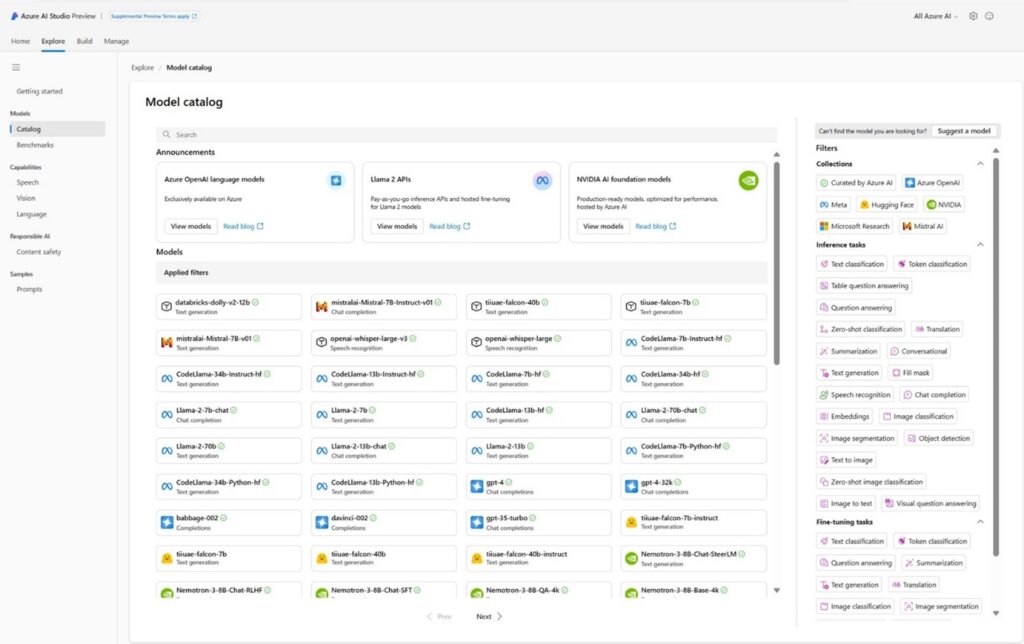Click View models on the Llama 2 APIs card

(395, 226)
